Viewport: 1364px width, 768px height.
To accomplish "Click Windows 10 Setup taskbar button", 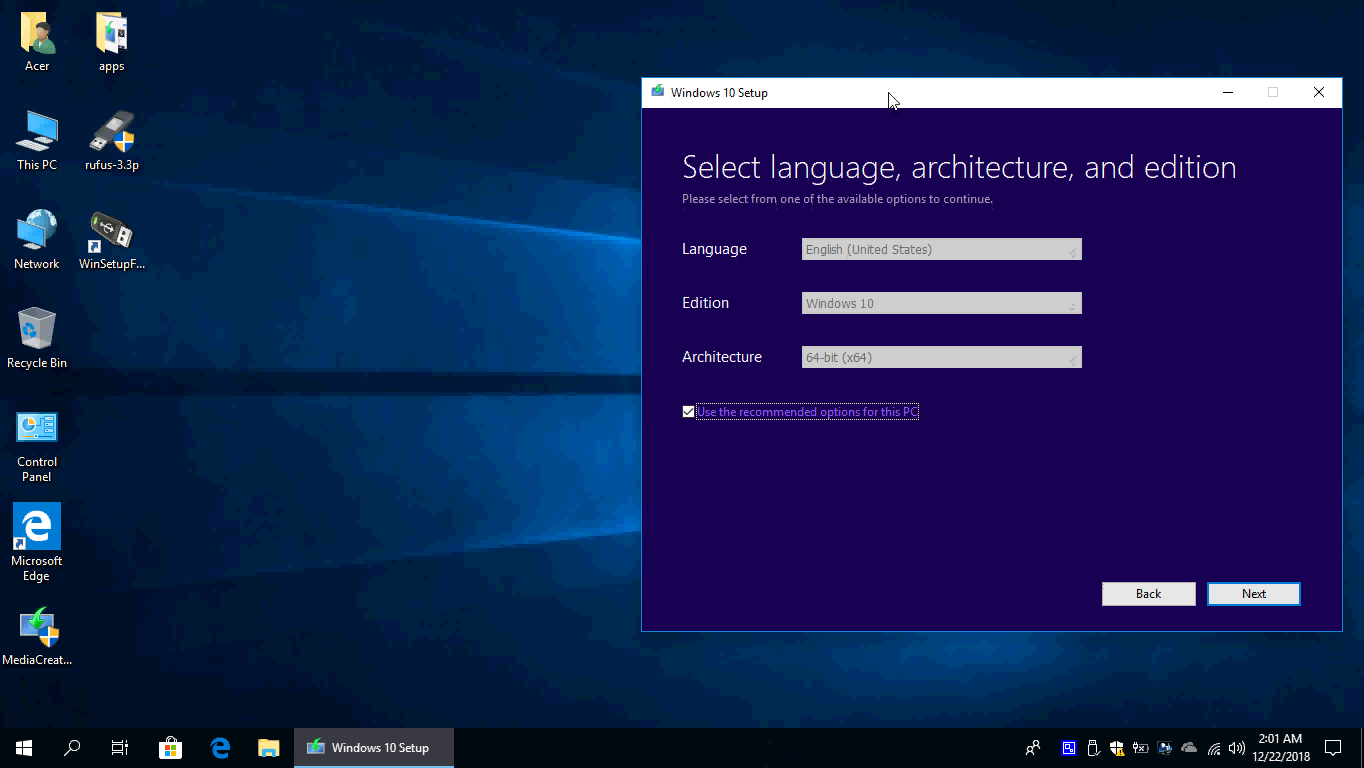I will pos(374,748).
